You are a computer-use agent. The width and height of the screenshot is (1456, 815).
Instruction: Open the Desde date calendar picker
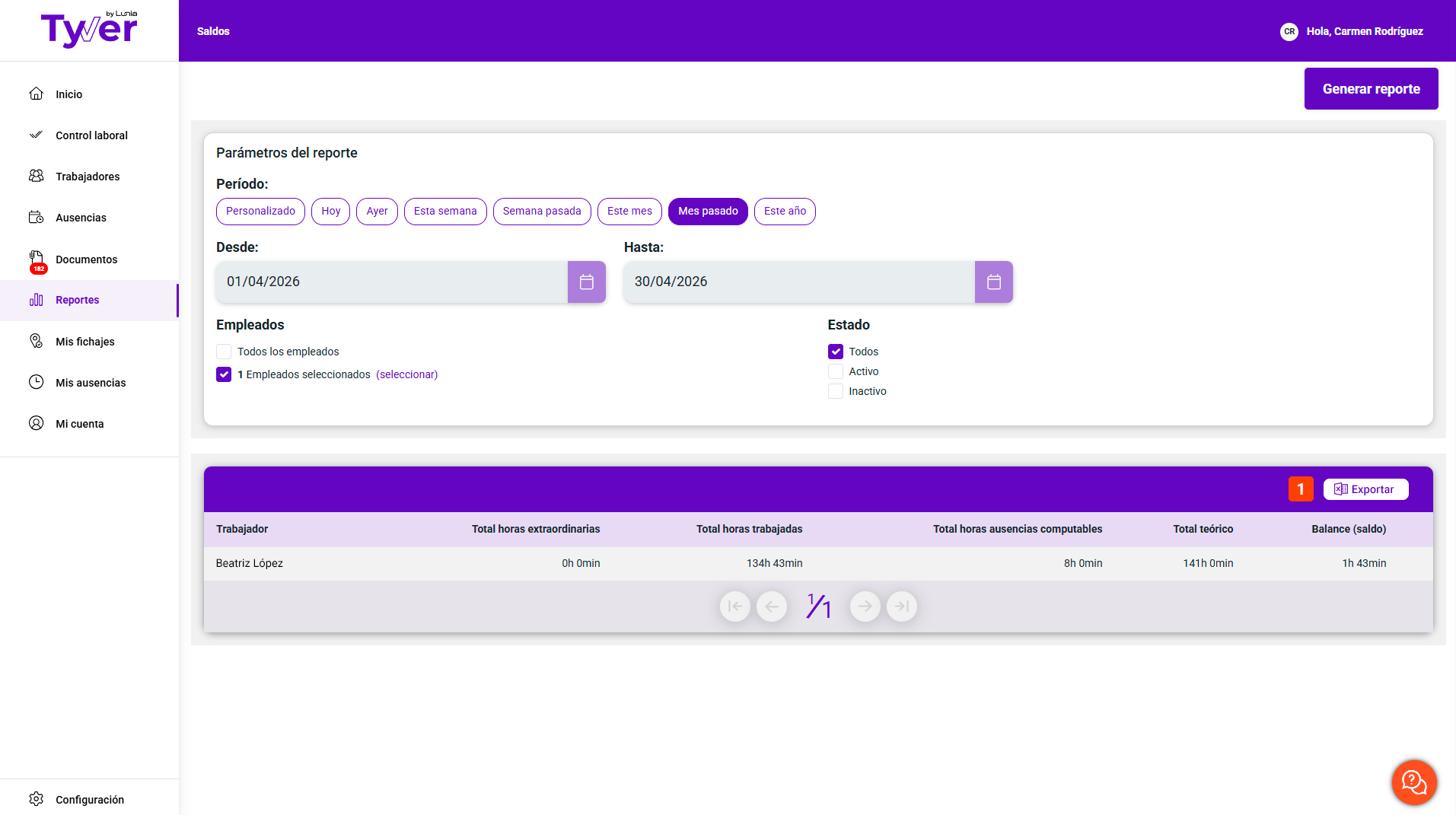click(x=586, y=282)
